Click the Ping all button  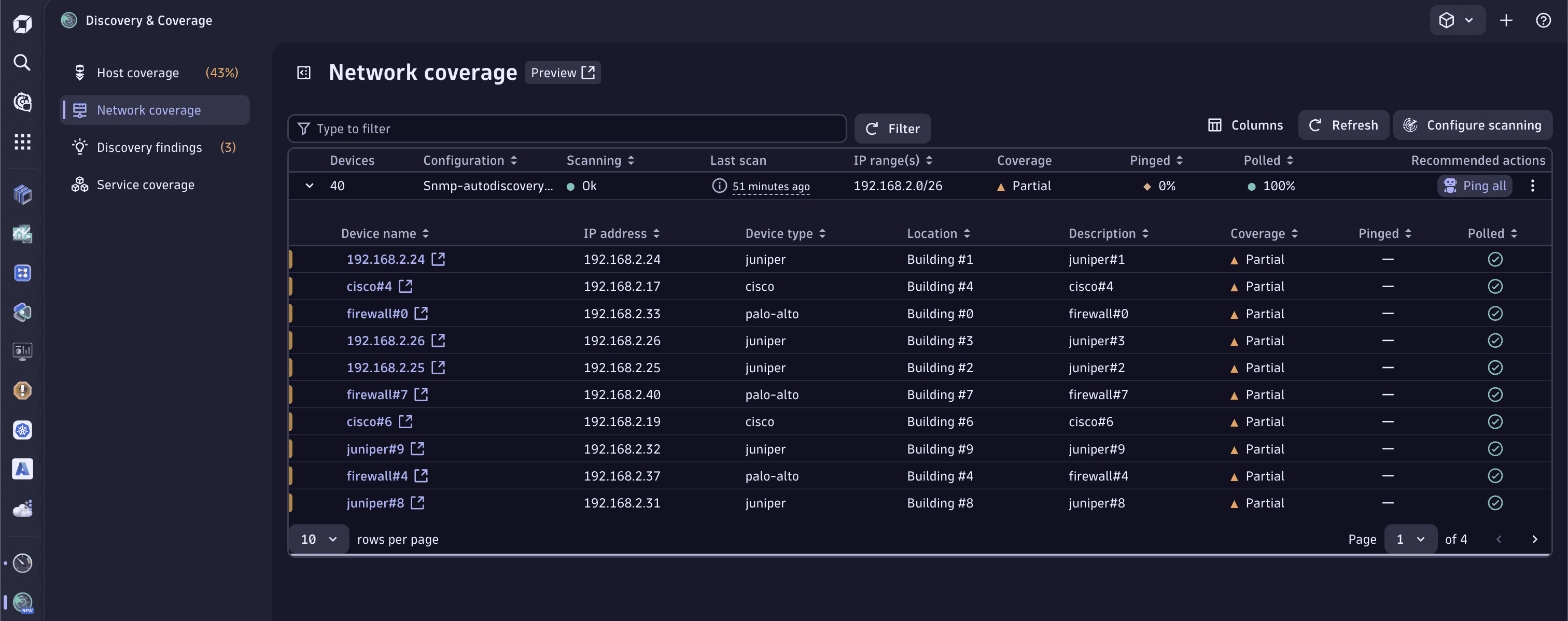pyautogui.click(x=1476, y=185)
